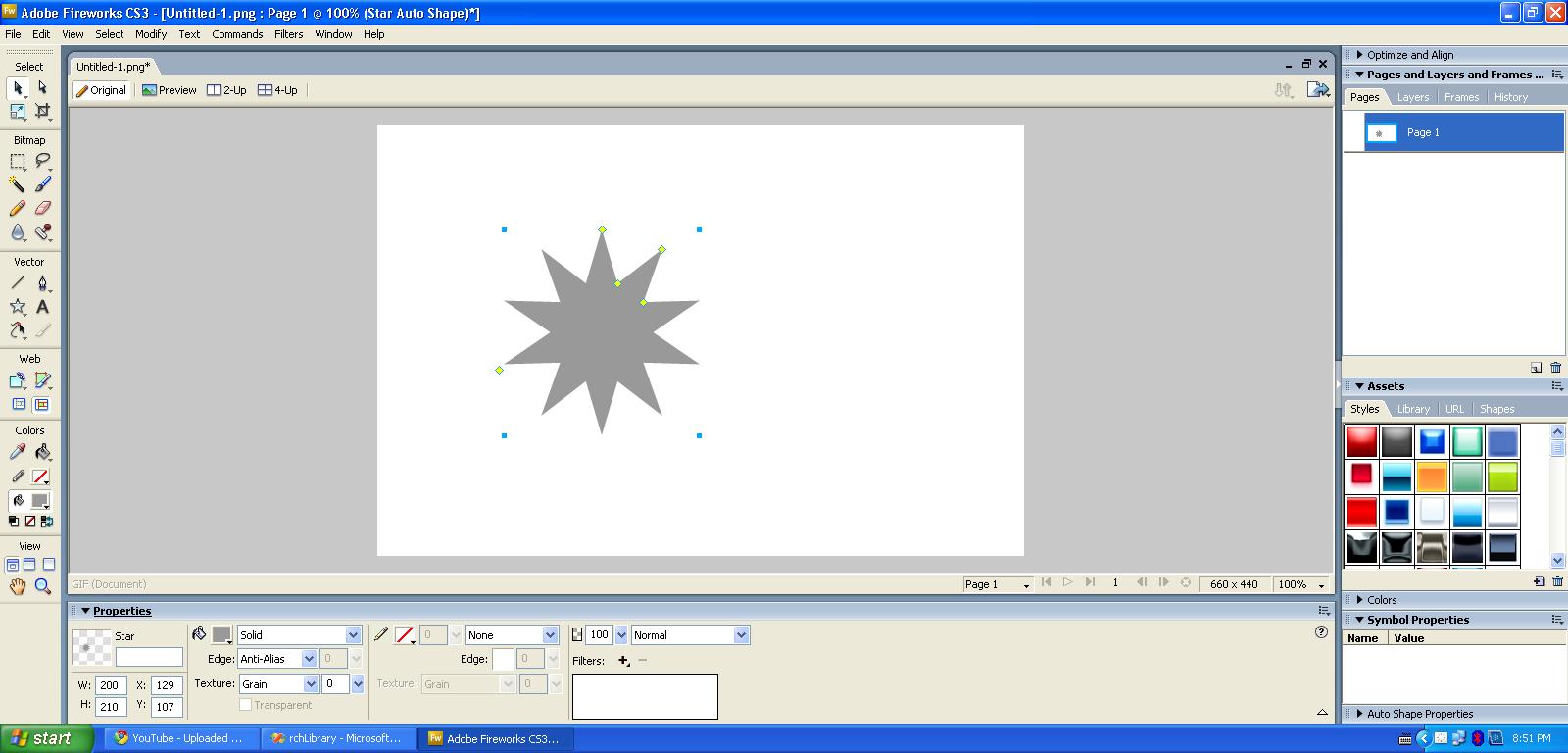Select the Pencil tool

click(18, 208)
